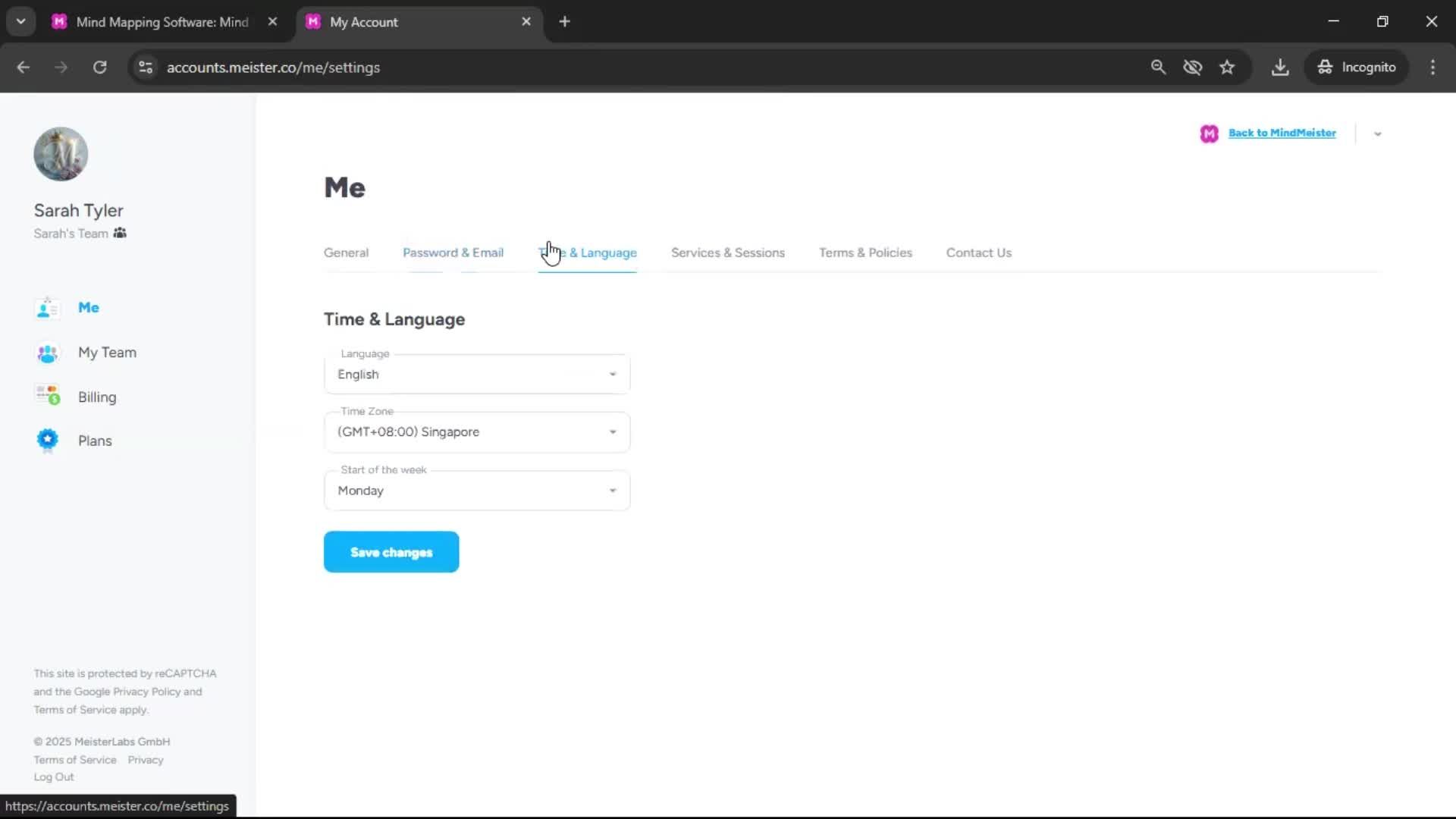Open My Team via its people icon
1456x819 pixels.
(47, 353)
